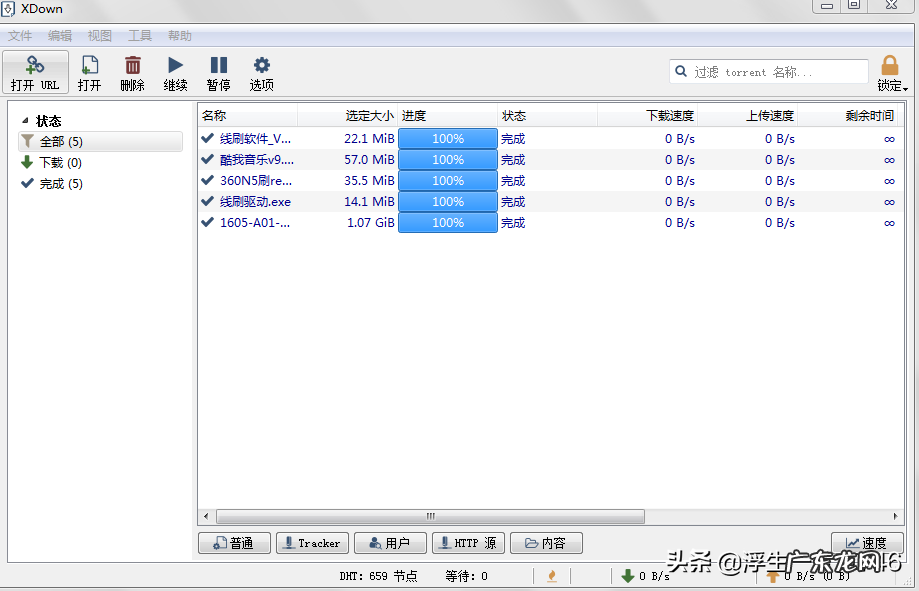Screen dimensions: 919x591
Task: Open the 编辑 menu
Action: coord(60,36)
